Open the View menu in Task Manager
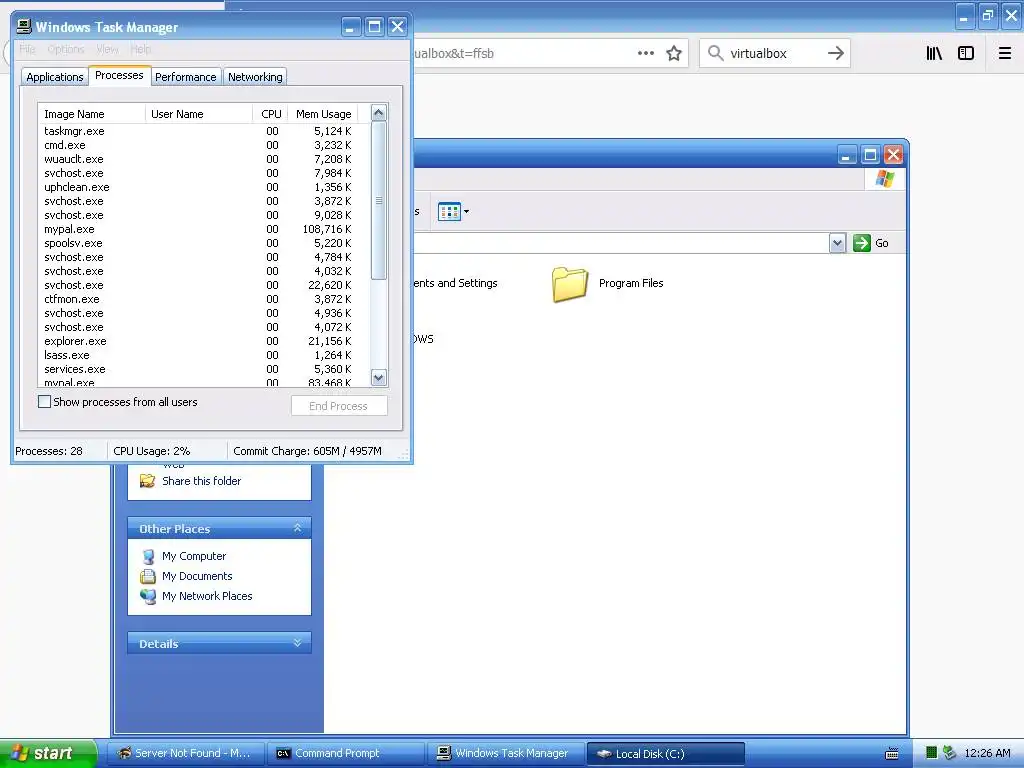Viewport: 1024px width, 768px height. click(x=107, y=49)
